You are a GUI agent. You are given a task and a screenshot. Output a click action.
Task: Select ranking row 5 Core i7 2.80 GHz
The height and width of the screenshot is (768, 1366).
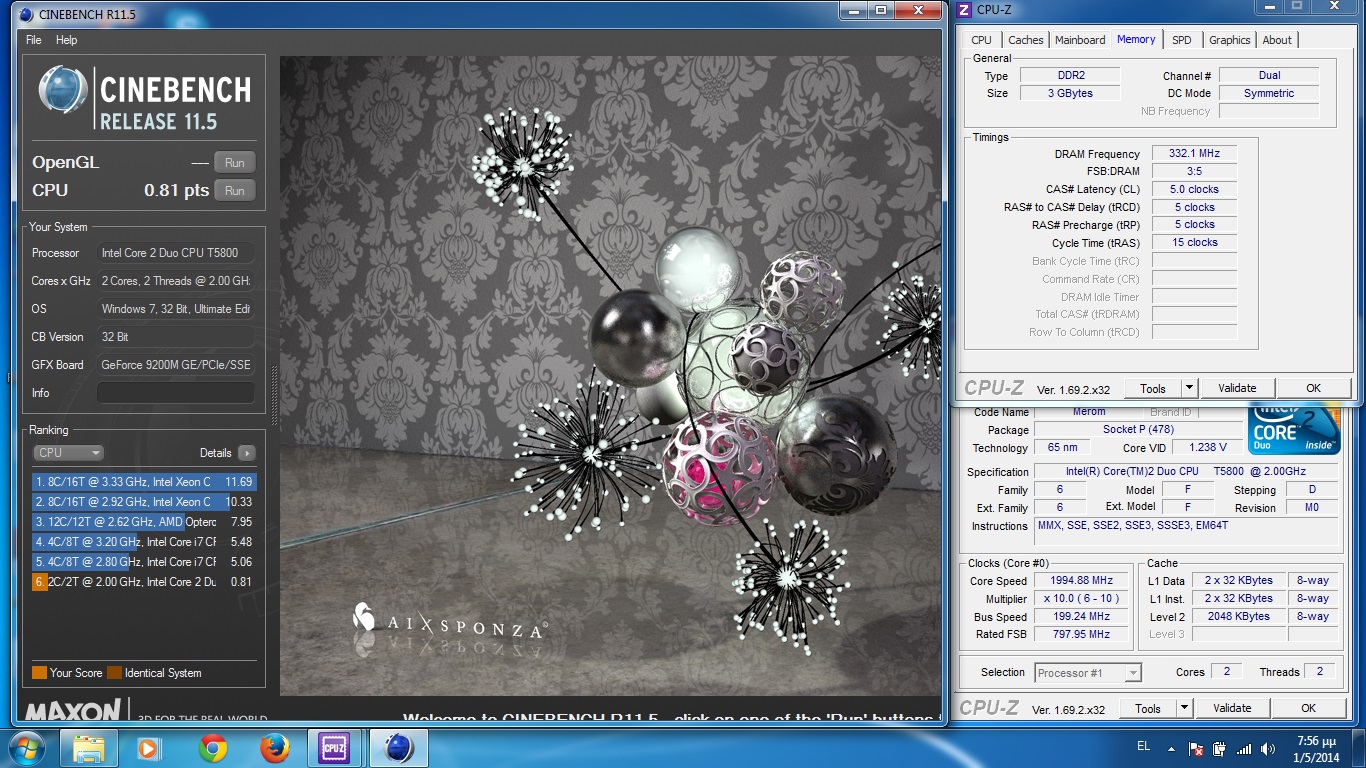click(144, 562)
